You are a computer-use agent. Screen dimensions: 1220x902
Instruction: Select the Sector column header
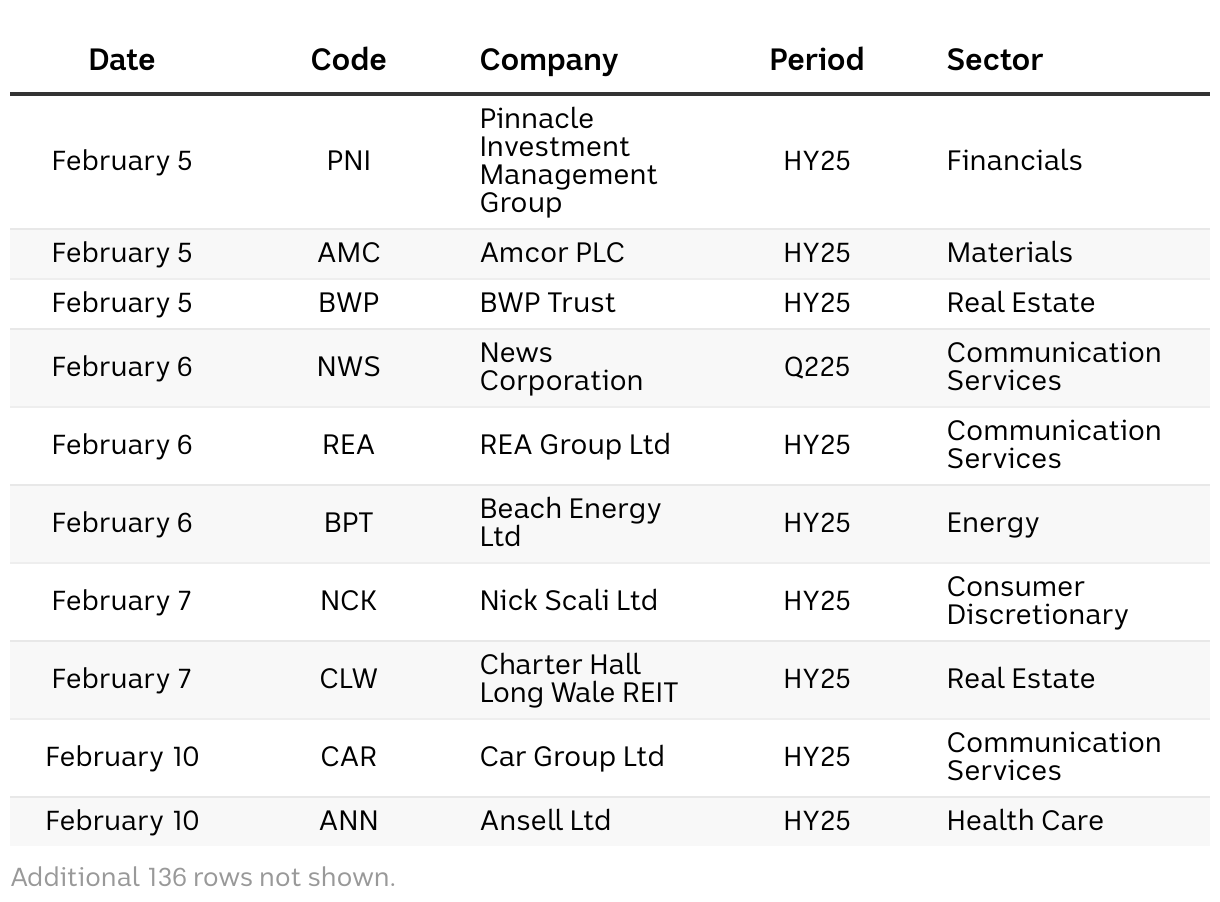(x=994, y=60)
